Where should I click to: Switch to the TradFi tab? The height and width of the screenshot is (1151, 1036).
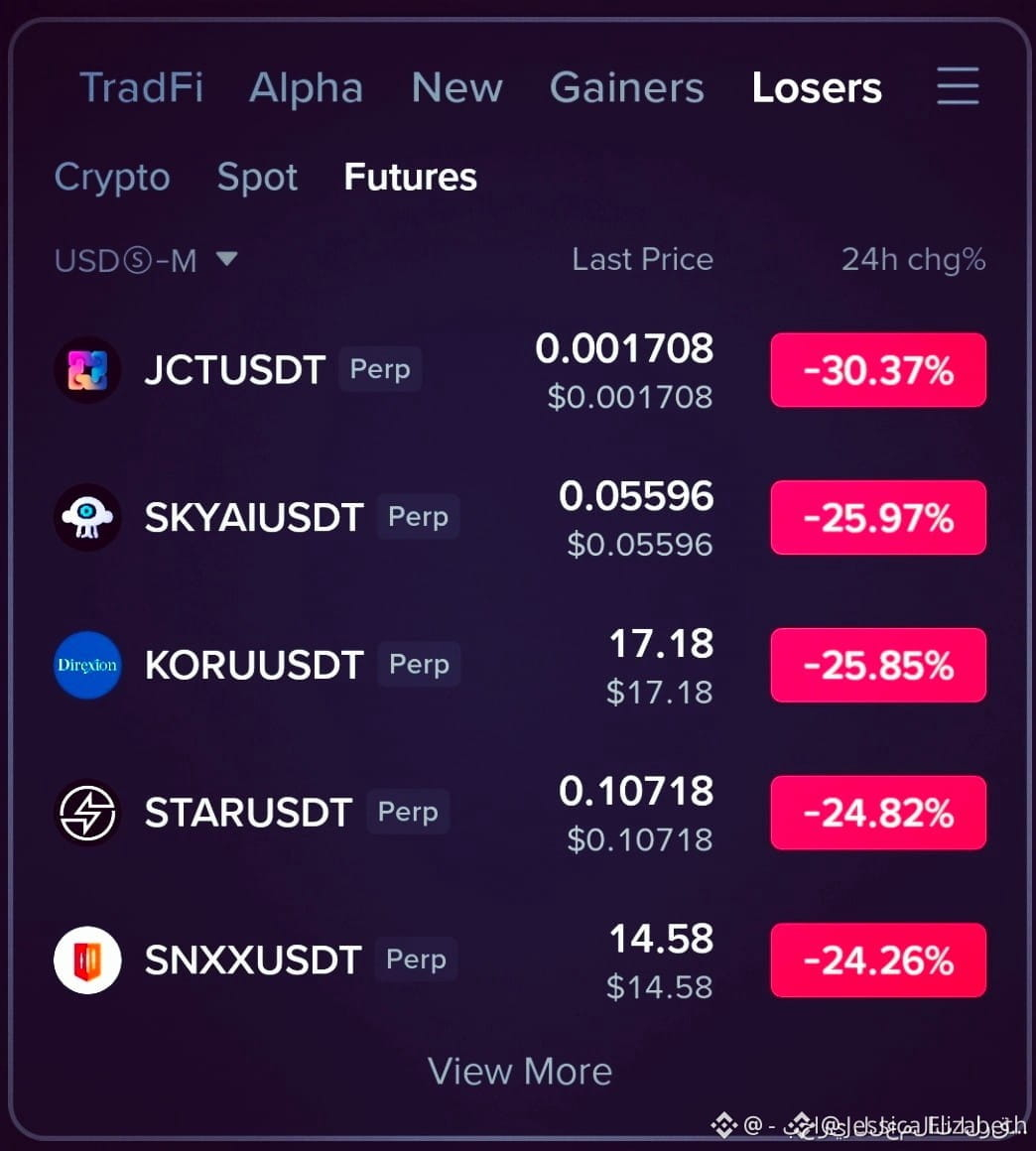(x=141, y=87)
